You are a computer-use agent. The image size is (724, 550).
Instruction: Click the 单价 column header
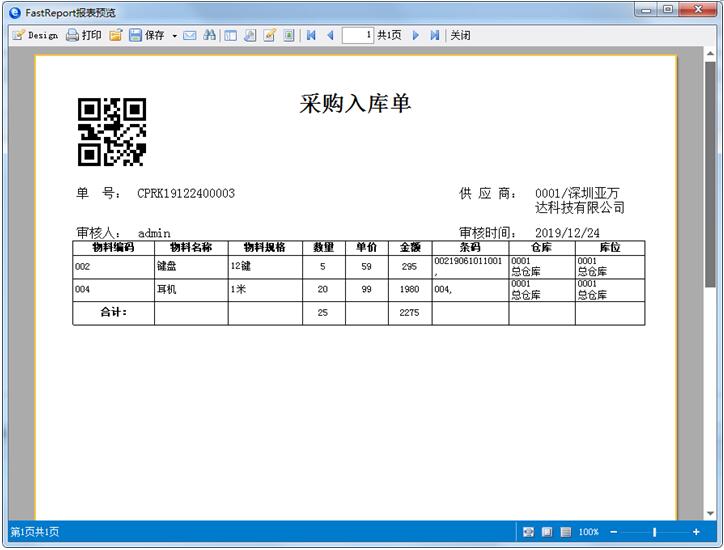point(367,248)
